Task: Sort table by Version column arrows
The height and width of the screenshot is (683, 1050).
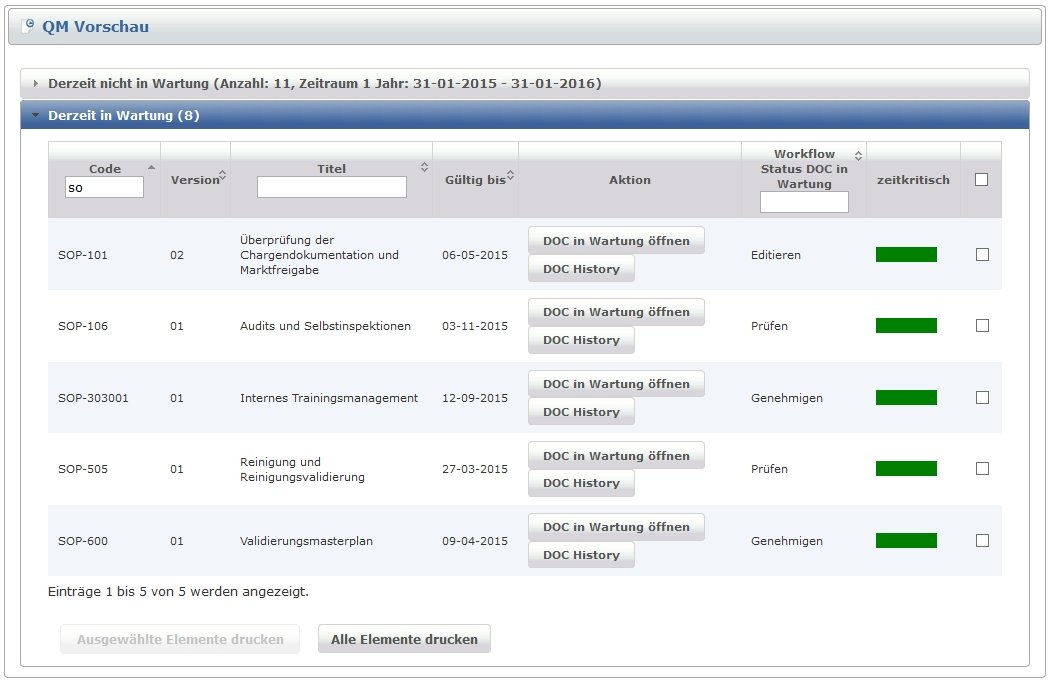Action: coord(222,175)
